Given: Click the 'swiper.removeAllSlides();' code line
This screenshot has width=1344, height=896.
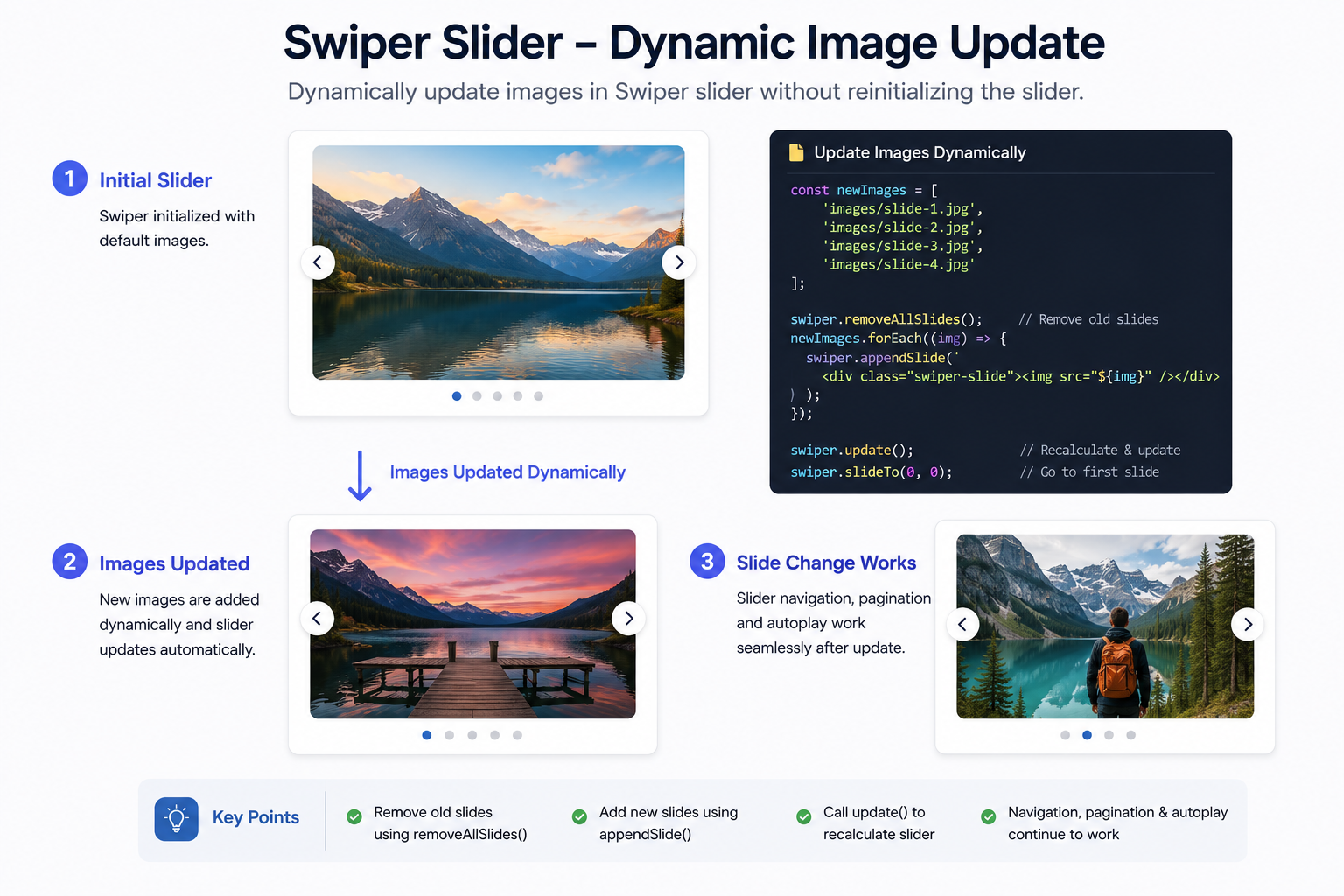Looking at the screenshot, I should tap(886, 319).
